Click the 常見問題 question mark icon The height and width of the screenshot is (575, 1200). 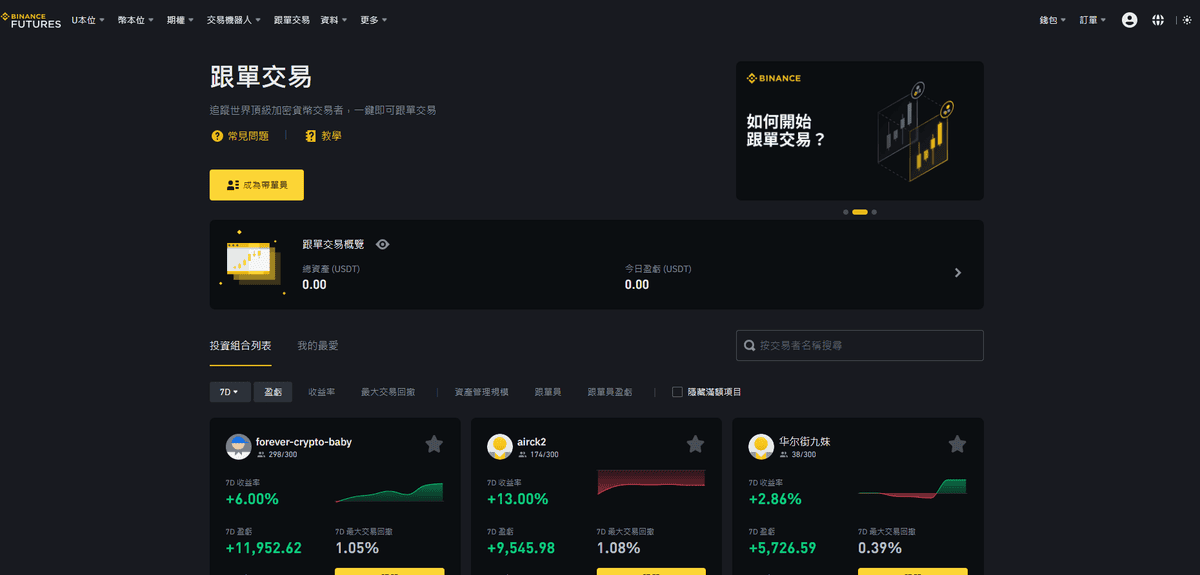217,136
